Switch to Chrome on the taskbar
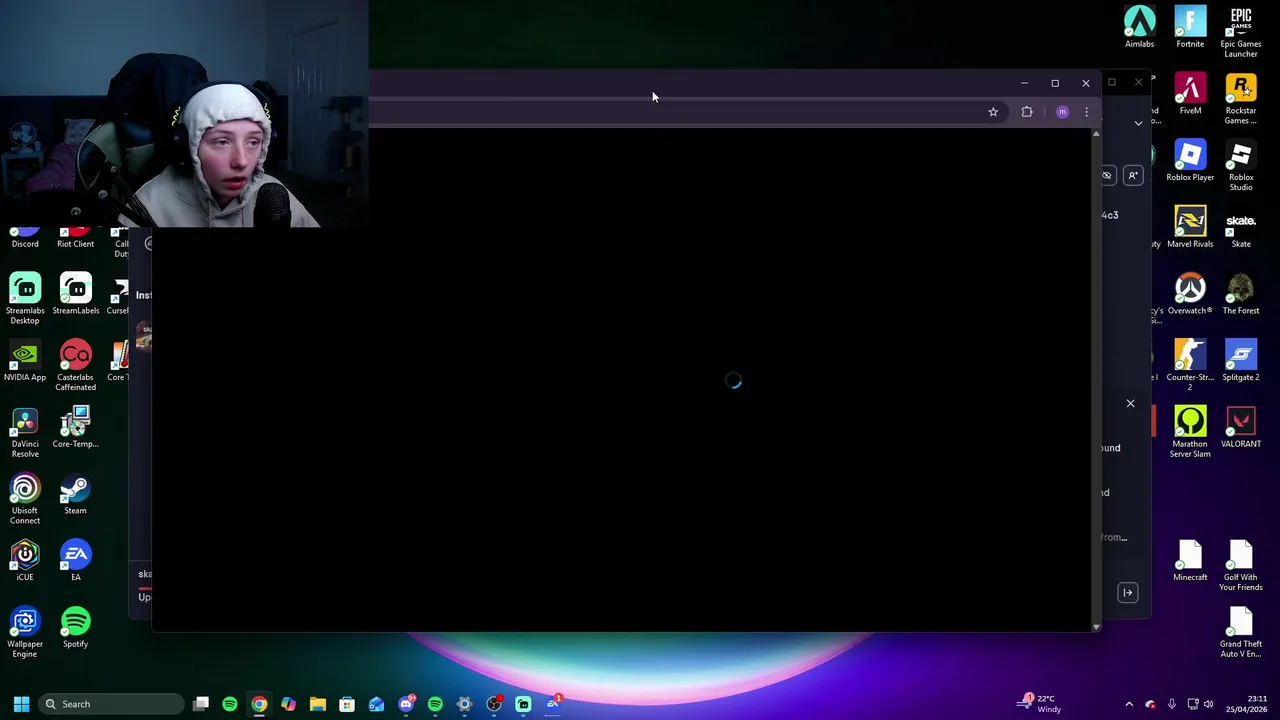The image size is (1280, 720). click(x=259, y=704)
